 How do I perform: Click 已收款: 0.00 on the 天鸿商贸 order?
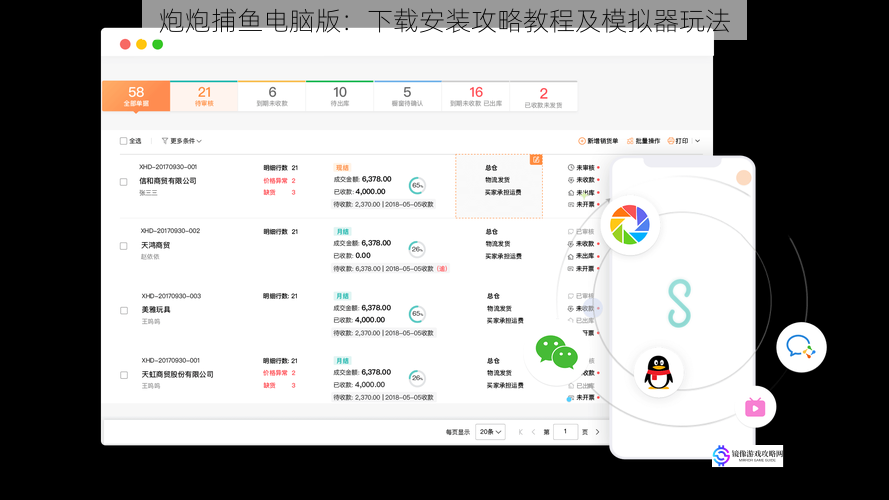pos(352,256)
